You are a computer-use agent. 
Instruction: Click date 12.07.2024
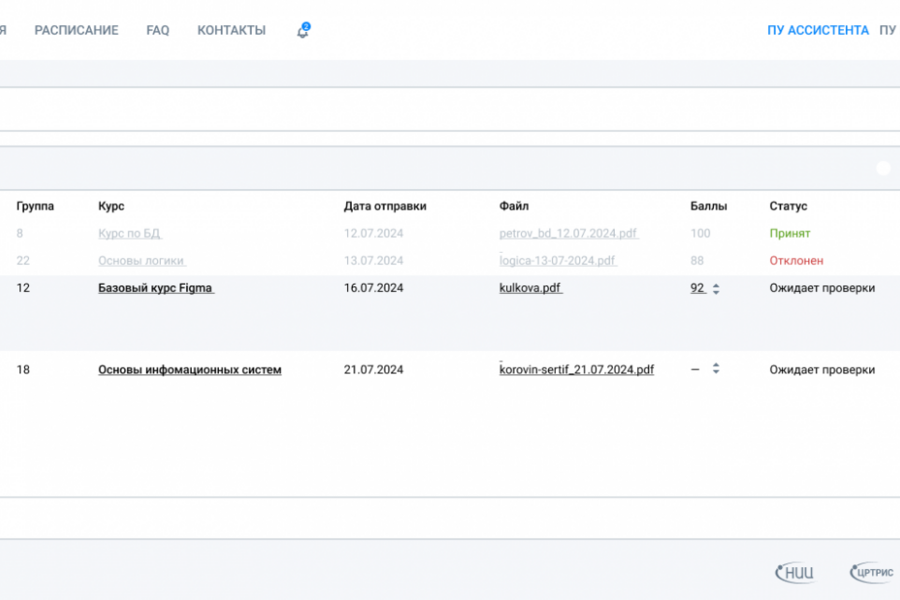374,234
